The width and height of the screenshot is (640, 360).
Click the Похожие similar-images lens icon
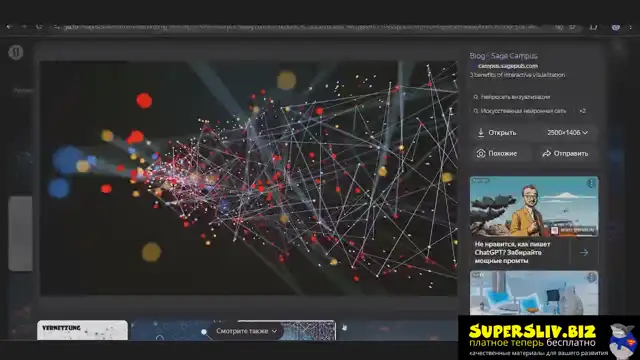(481, 153)
